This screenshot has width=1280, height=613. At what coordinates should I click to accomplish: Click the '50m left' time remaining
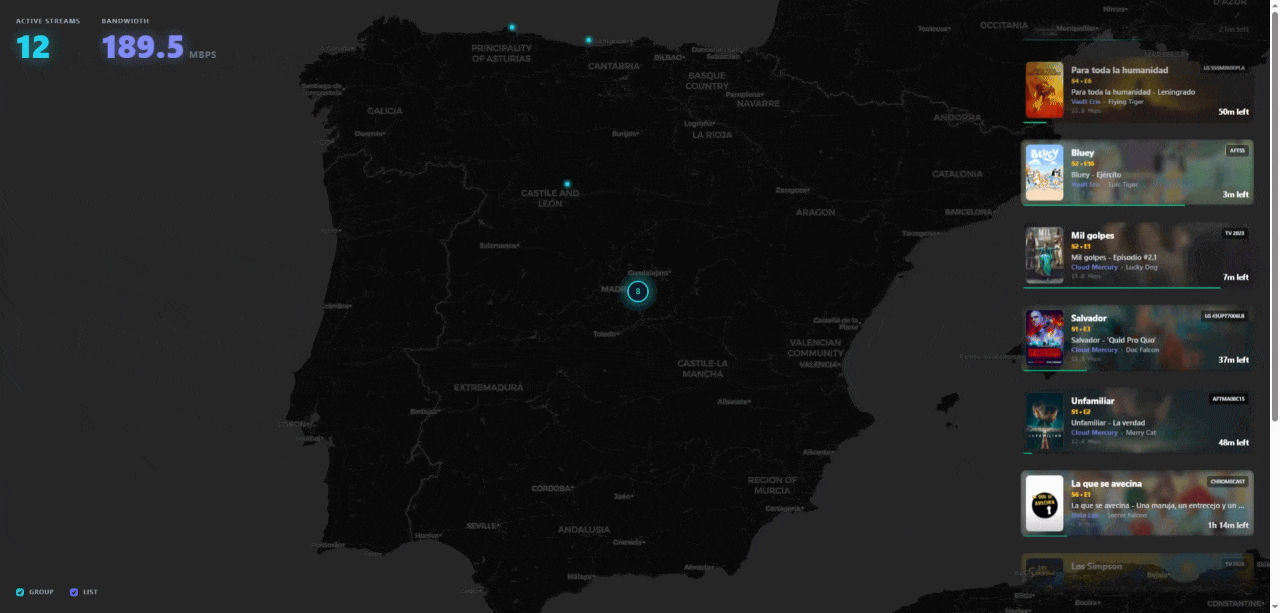(1233, 112)
